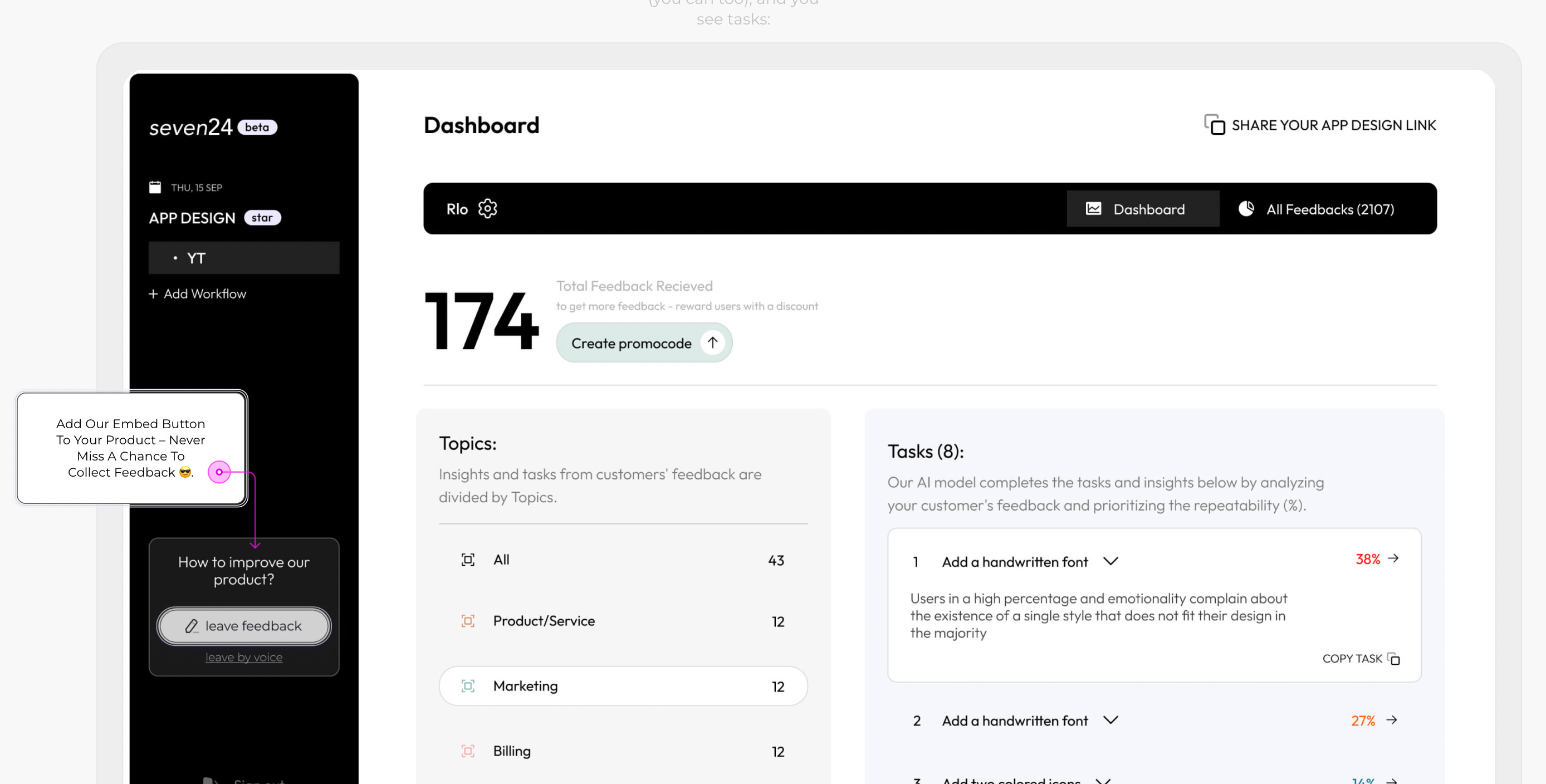Viewport: 1546px width, 784px height.
Task: Open the leave by voice link
Action: click(244, 658)
